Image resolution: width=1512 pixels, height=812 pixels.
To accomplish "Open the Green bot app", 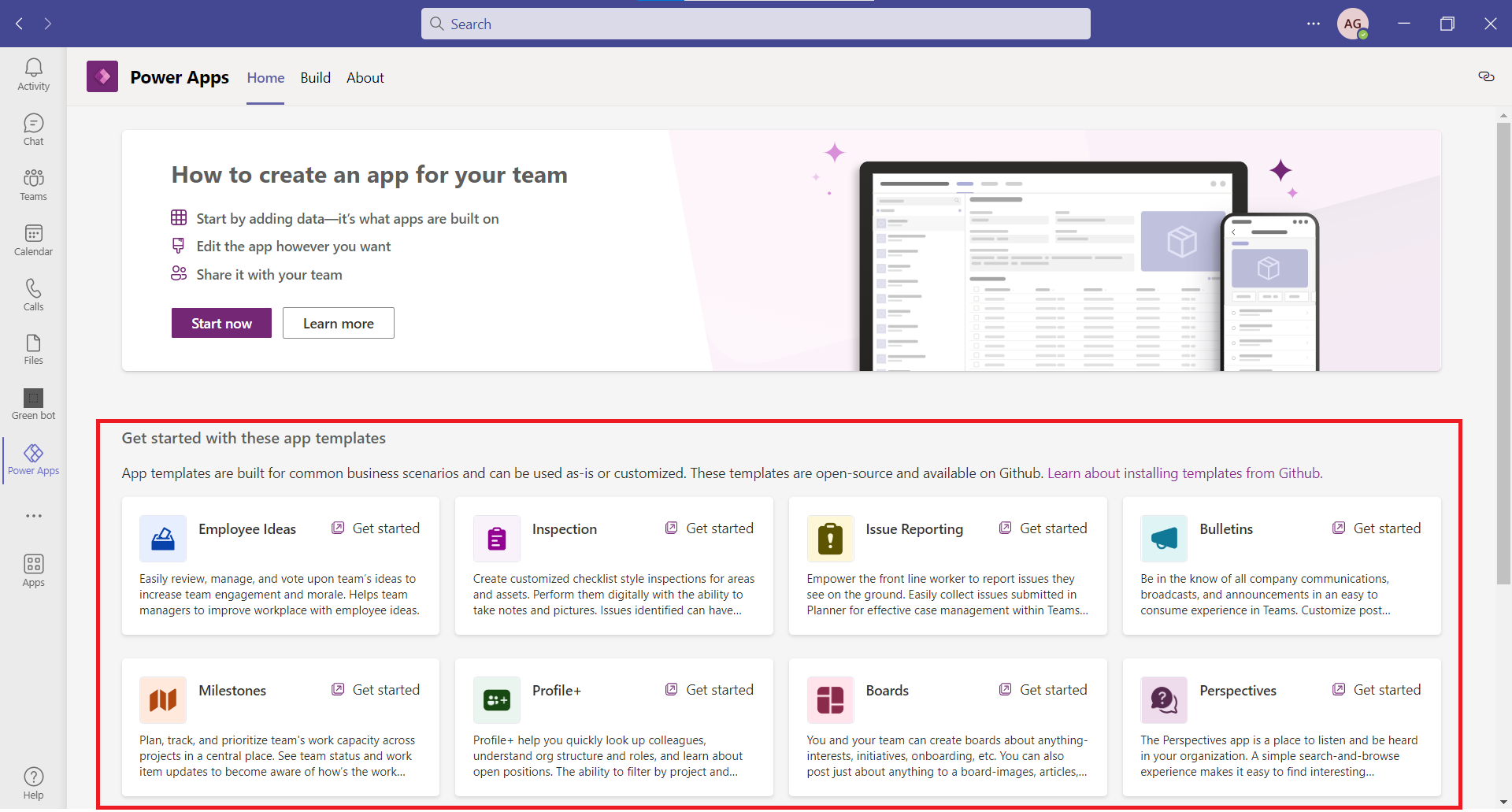I will point(33,402).
